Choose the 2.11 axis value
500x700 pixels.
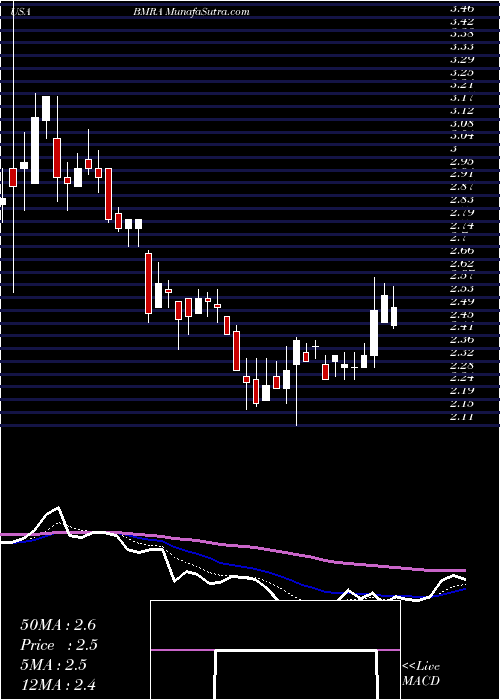pyautogui.click(x=461, y=417)
